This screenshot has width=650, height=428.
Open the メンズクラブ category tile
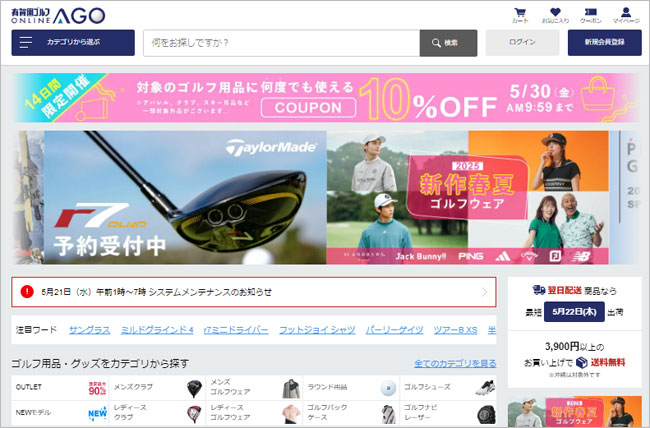tap(157, 388)
